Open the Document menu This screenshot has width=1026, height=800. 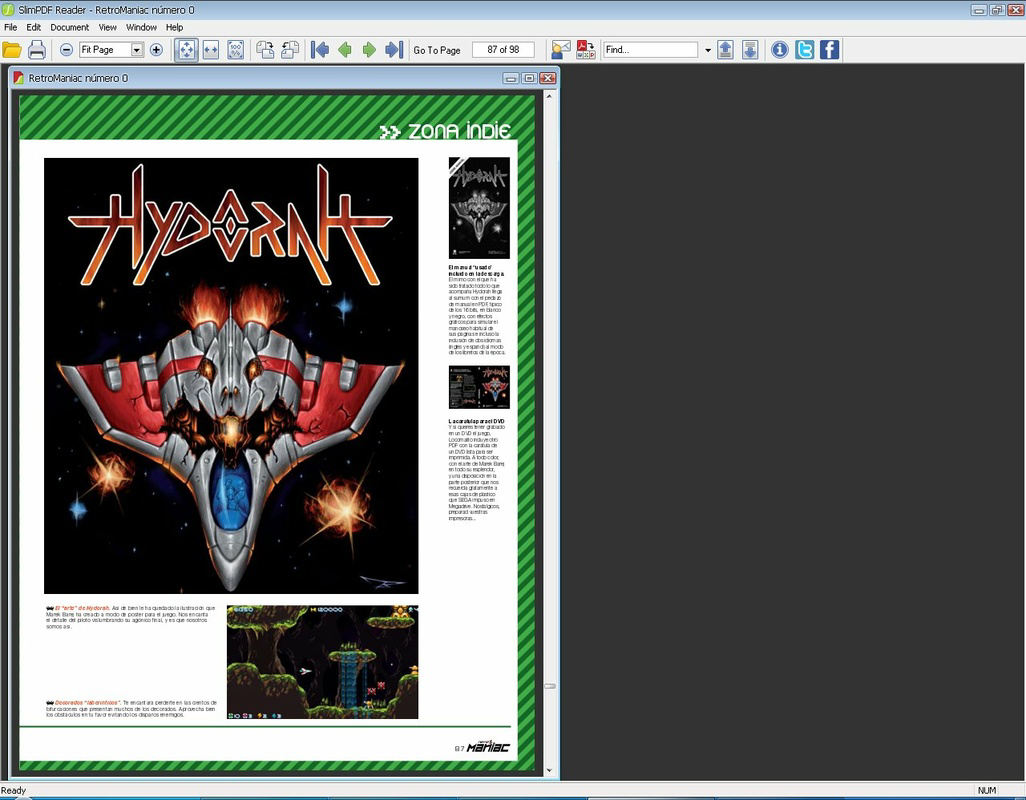point(69,27)
